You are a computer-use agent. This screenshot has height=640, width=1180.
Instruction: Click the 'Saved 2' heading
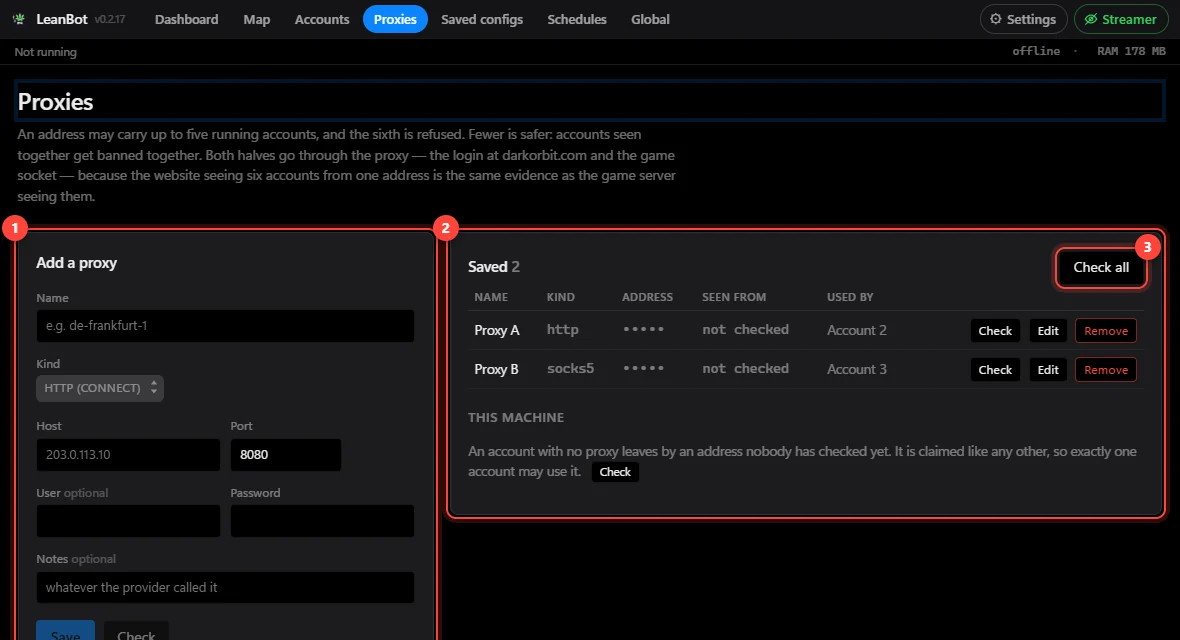coord(494,267)
